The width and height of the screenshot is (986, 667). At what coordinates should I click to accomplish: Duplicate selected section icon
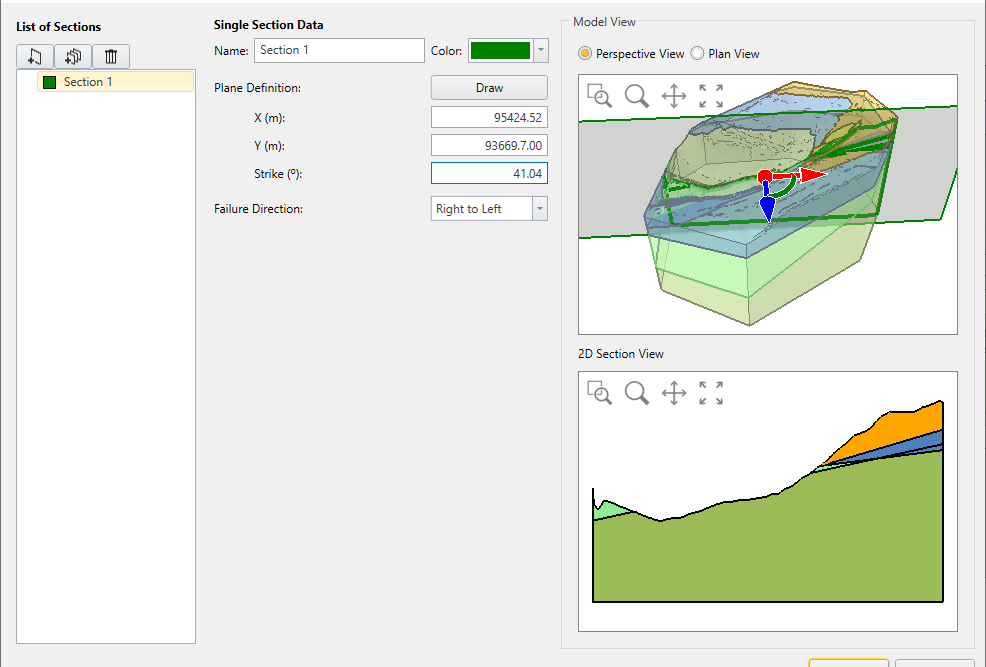tap(73, 57)
